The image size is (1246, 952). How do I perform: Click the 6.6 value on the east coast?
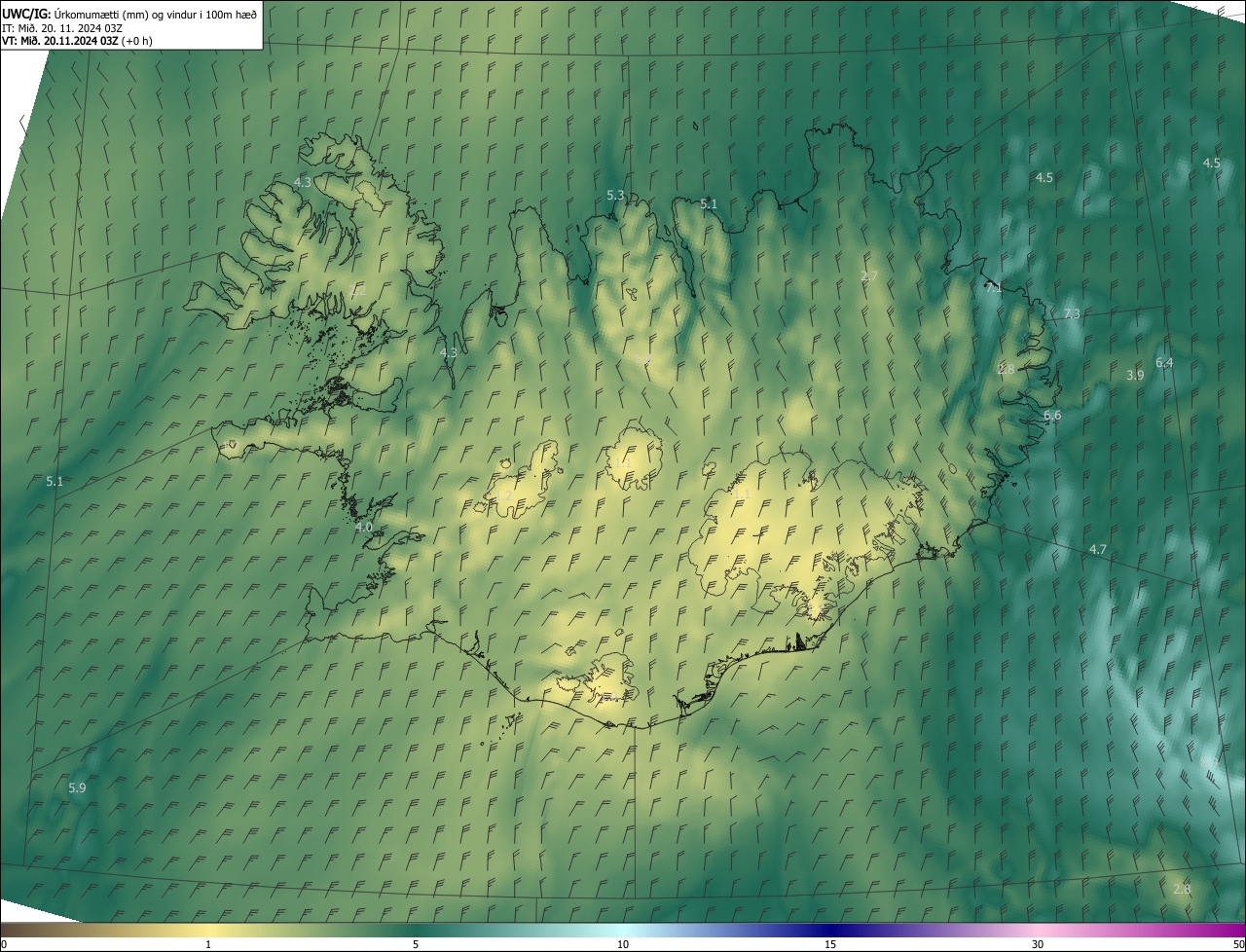[1052, 416]
